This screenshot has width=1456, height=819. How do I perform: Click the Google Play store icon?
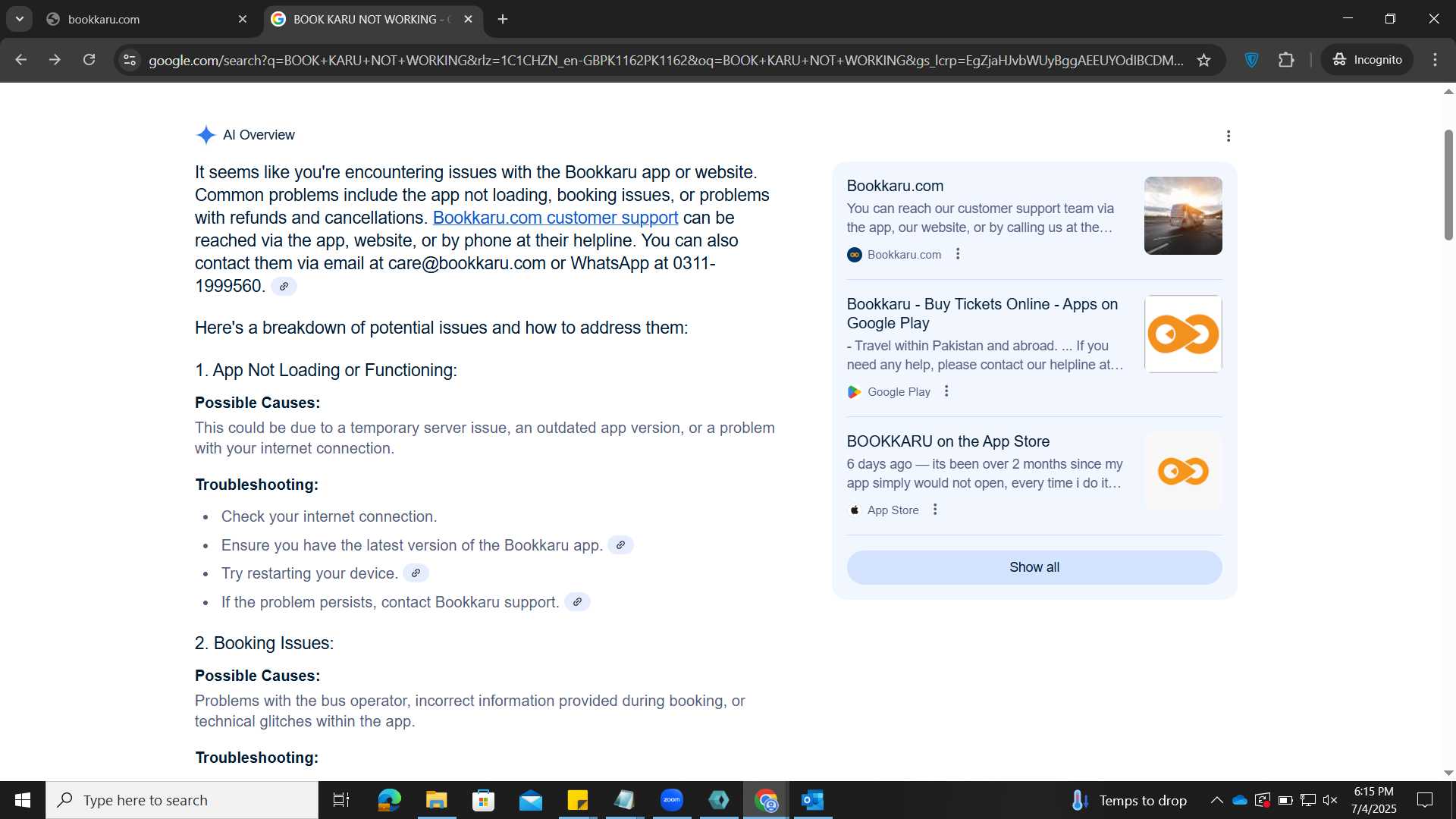(854, 392)
